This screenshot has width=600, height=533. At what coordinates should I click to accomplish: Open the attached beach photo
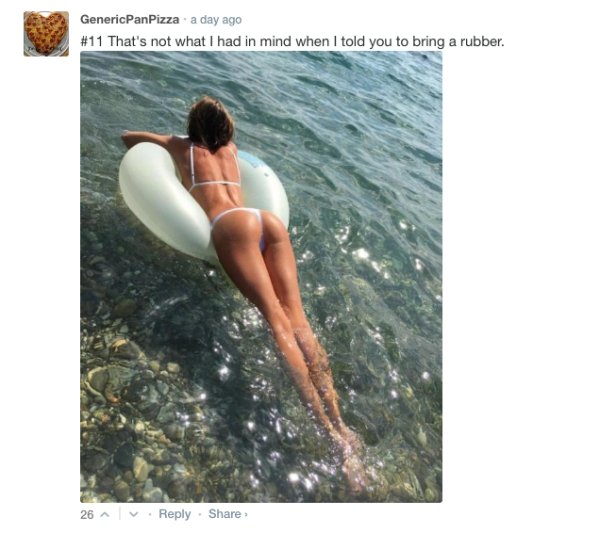point(261,277)
